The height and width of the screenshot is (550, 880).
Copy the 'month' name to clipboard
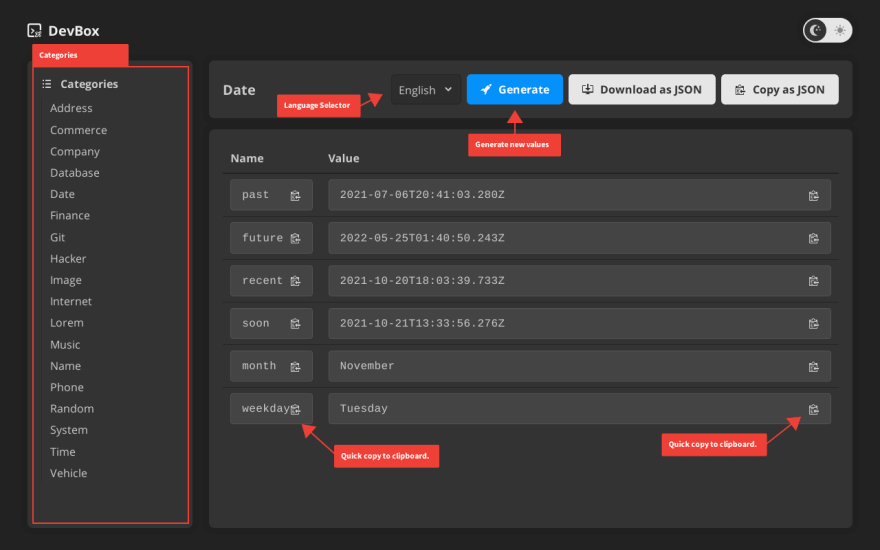295,367
